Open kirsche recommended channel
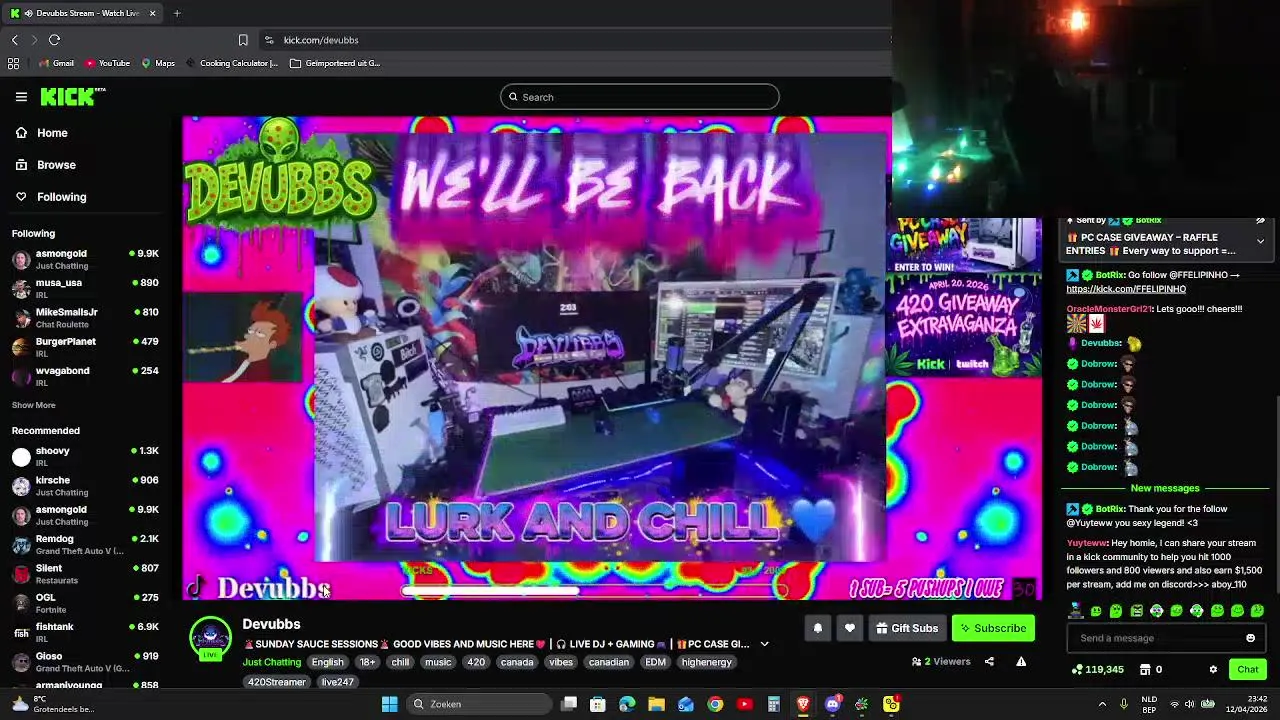 coord(86,486)
